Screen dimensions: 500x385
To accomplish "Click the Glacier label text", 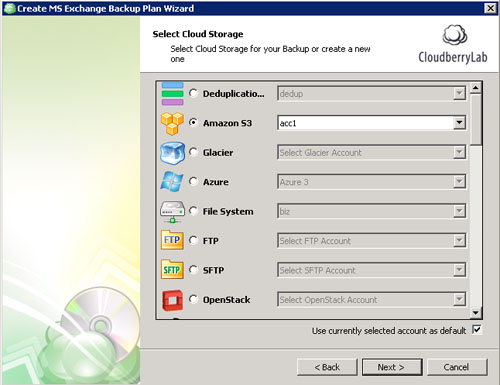I will [218, 153].
